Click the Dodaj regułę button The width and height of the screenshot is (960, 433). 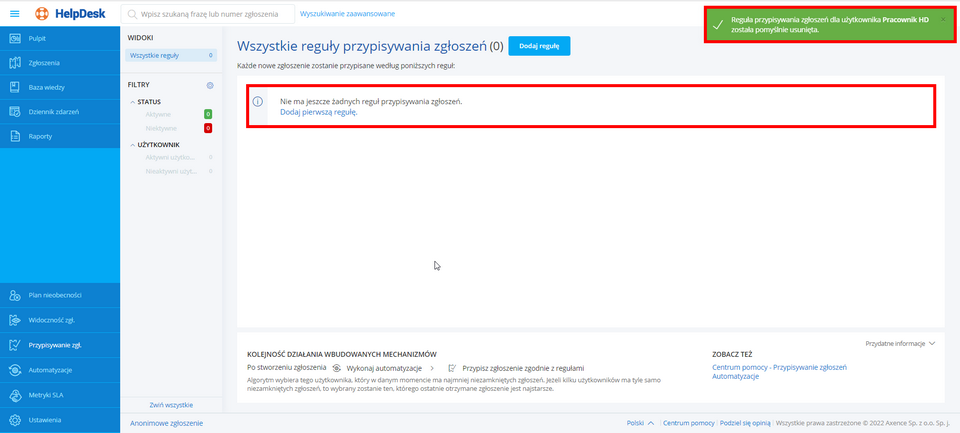click(539, 46)
